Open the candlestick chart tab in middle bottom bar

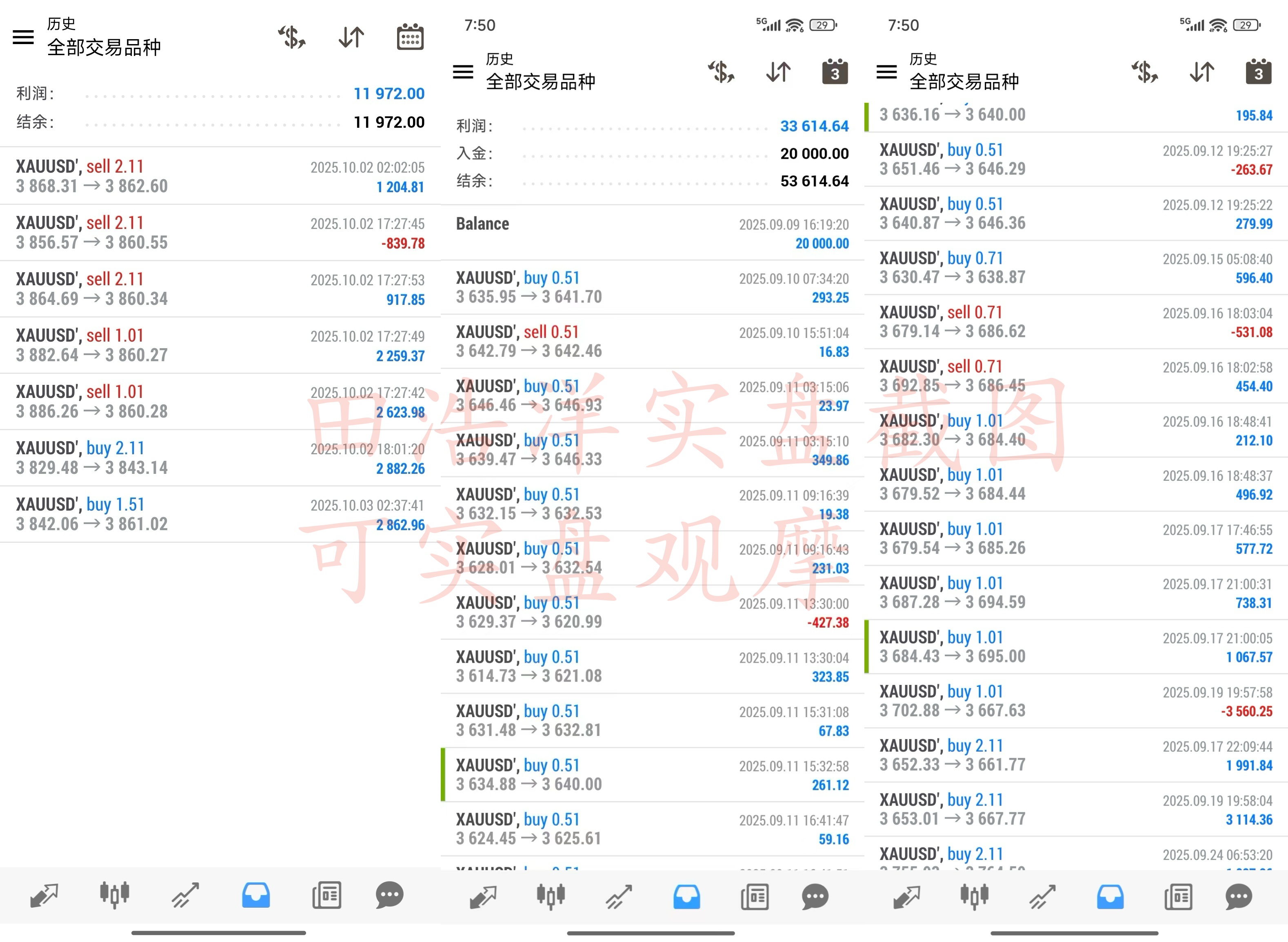[x=550, y=896]
